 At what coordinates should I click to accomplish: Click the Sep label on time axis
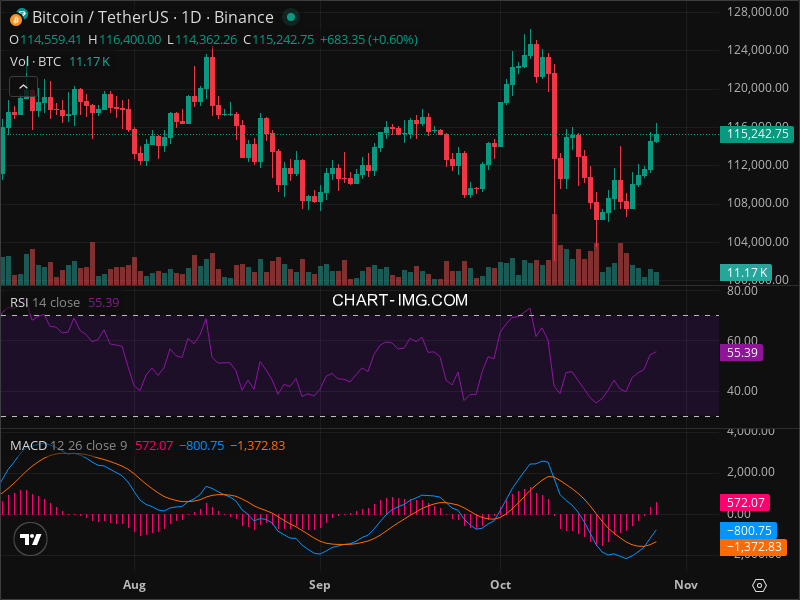pyautogui.click(x=319, y=583)
